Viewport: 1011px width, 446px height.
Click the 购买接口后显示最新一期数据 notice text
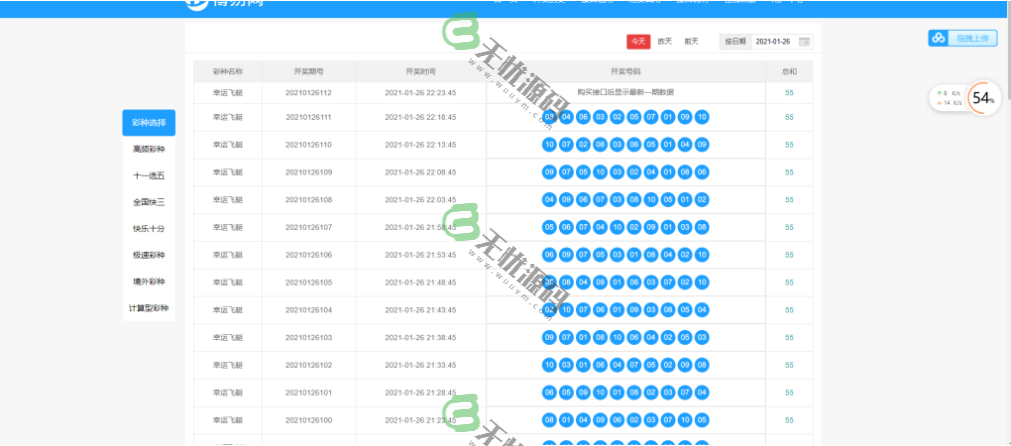pos(625,92)
